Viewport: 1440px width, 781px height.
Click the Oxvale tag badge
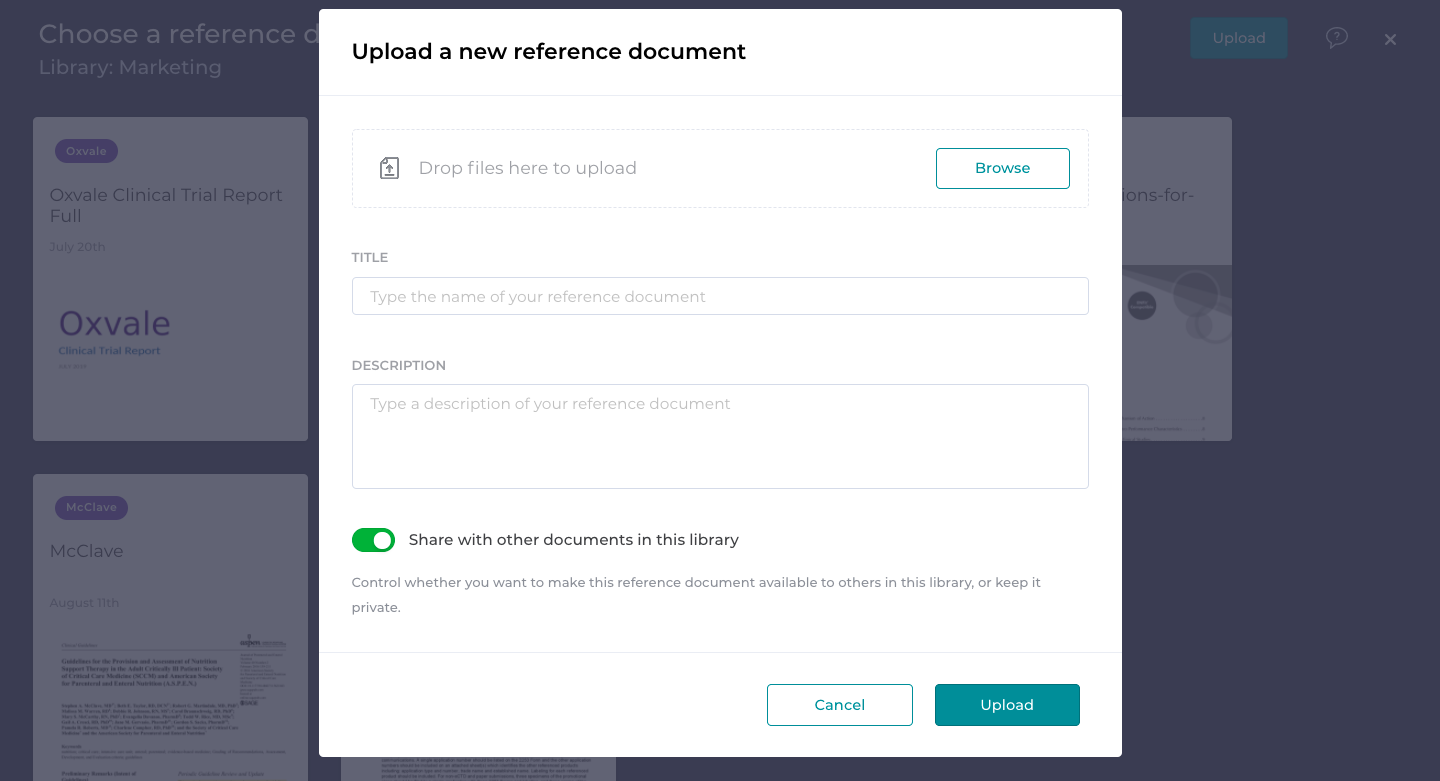(86, 151)
